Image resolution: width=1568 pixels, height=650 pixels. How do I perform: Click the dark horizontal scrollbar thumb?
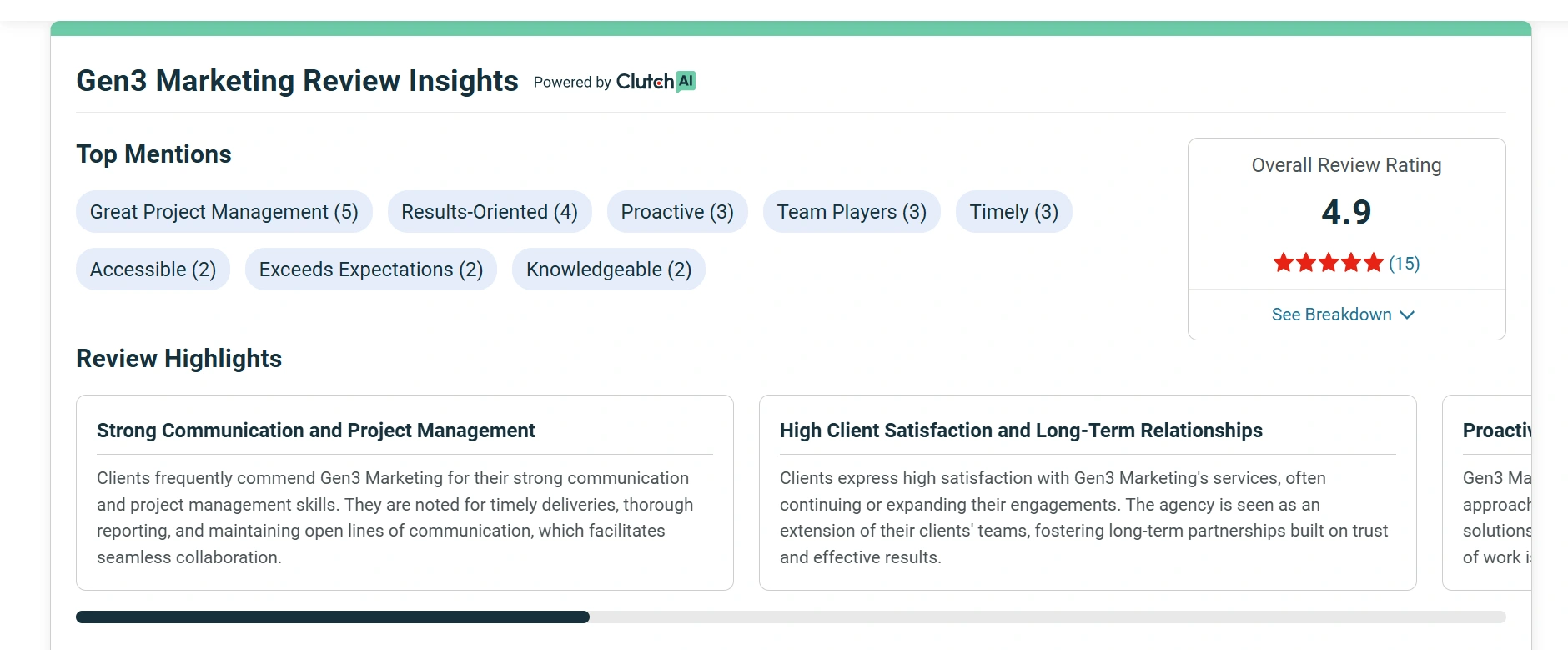[333, 617]
